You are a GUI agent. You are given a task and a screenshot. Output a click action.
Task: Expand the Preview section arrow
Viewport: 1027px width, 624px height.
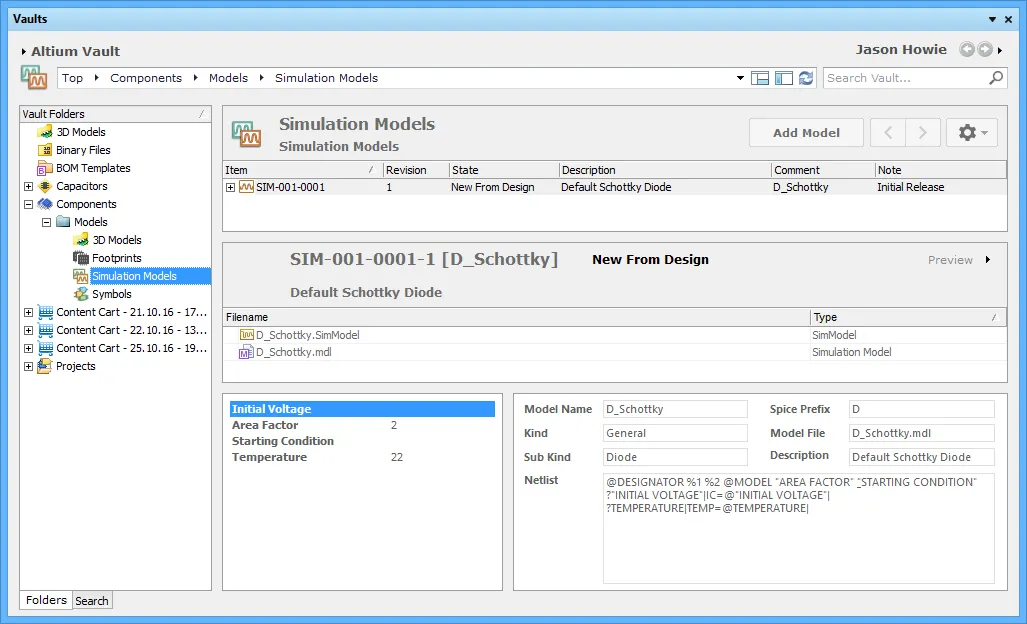point(988,260)
